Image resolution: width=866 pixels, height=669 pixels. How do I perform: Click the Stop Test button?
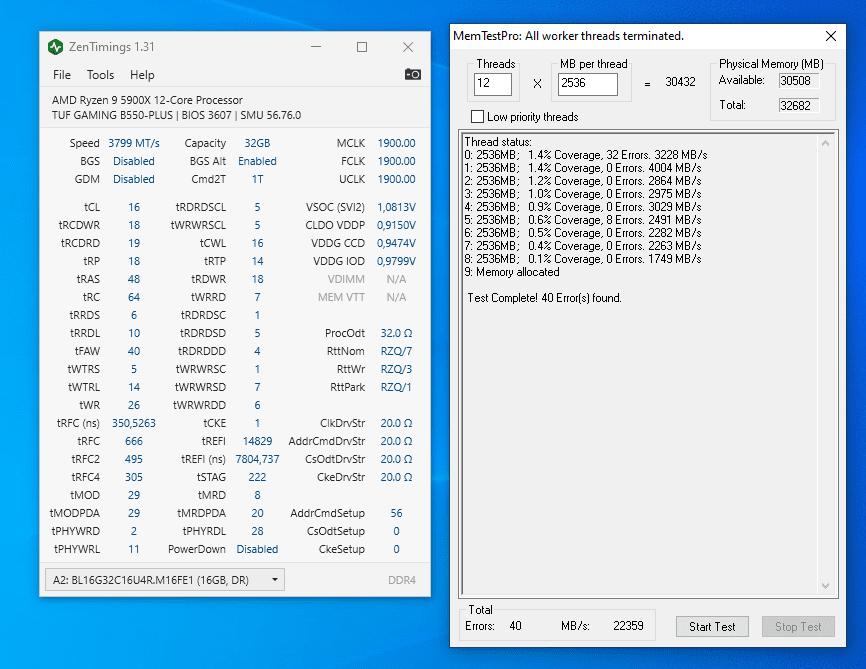(798, 626)
